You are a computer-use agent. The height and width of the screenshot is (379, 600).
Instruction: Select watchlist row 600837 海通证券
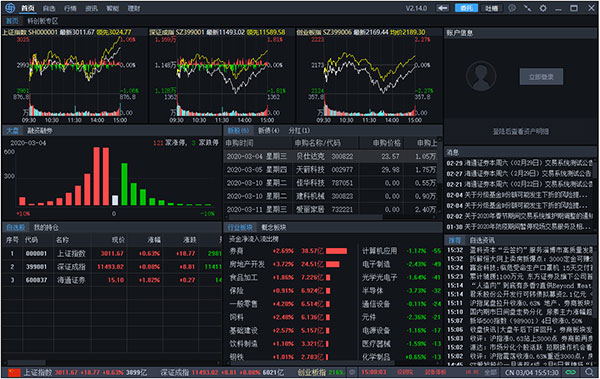(x=112, y=280)
